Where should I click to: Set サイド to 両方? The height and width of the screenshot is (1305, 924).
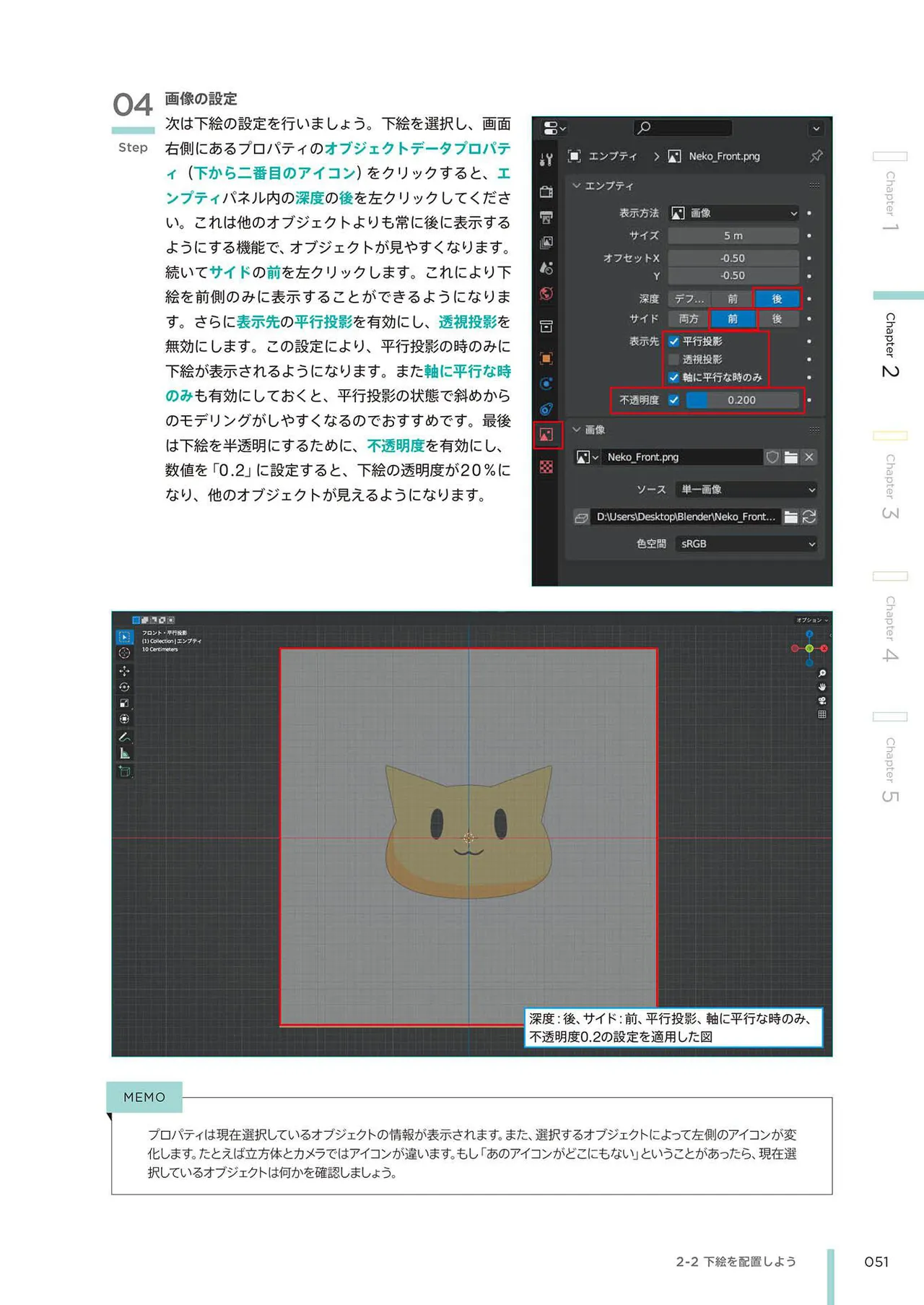tap(689, 319)
